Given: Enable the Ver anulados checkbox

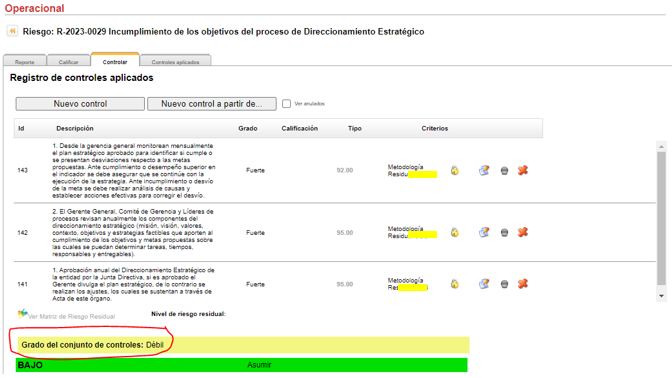Looking at the screenshot, I should point(286,104).
